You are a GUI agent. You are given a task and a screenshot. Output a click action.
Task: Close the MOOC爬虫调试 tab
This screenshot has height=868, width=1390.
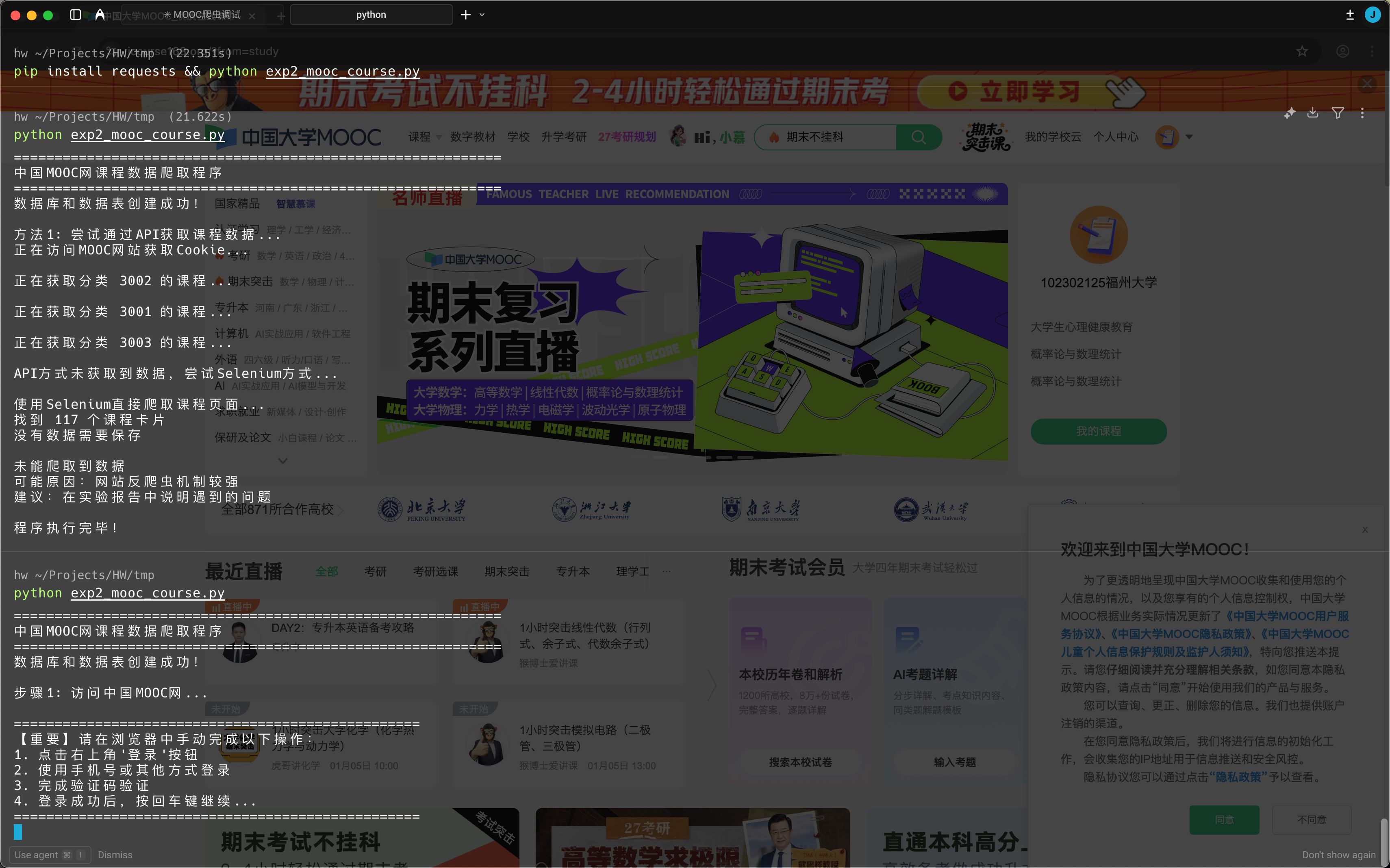coord(252,16)
